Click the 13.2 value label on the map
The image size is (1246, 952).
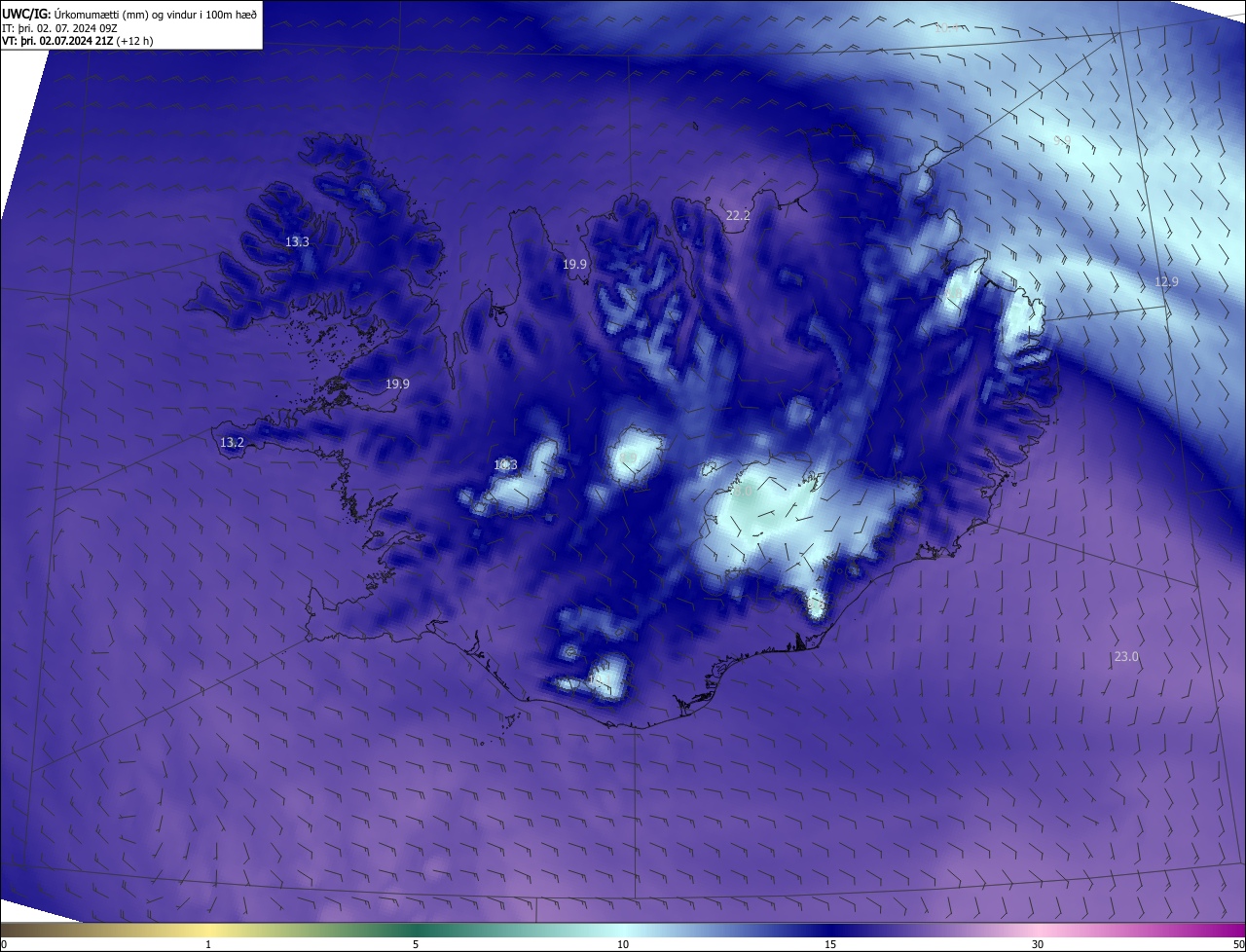232,442
